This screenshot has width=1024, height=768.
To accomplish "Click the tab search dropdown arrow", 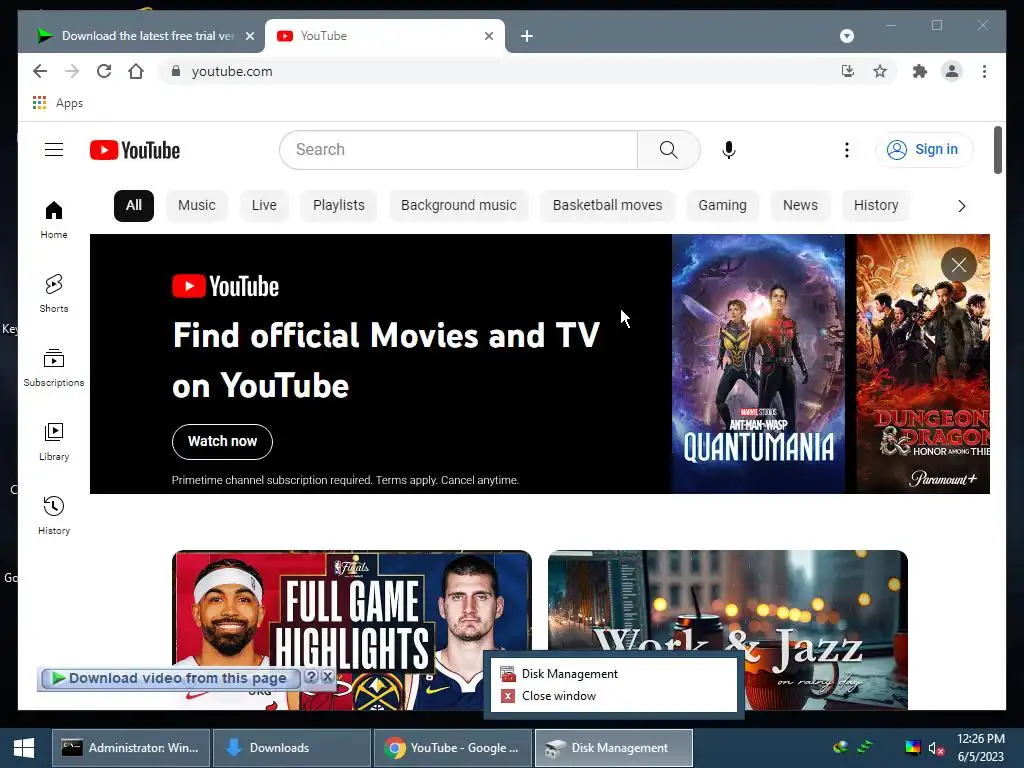I will (x=846, y=36).
